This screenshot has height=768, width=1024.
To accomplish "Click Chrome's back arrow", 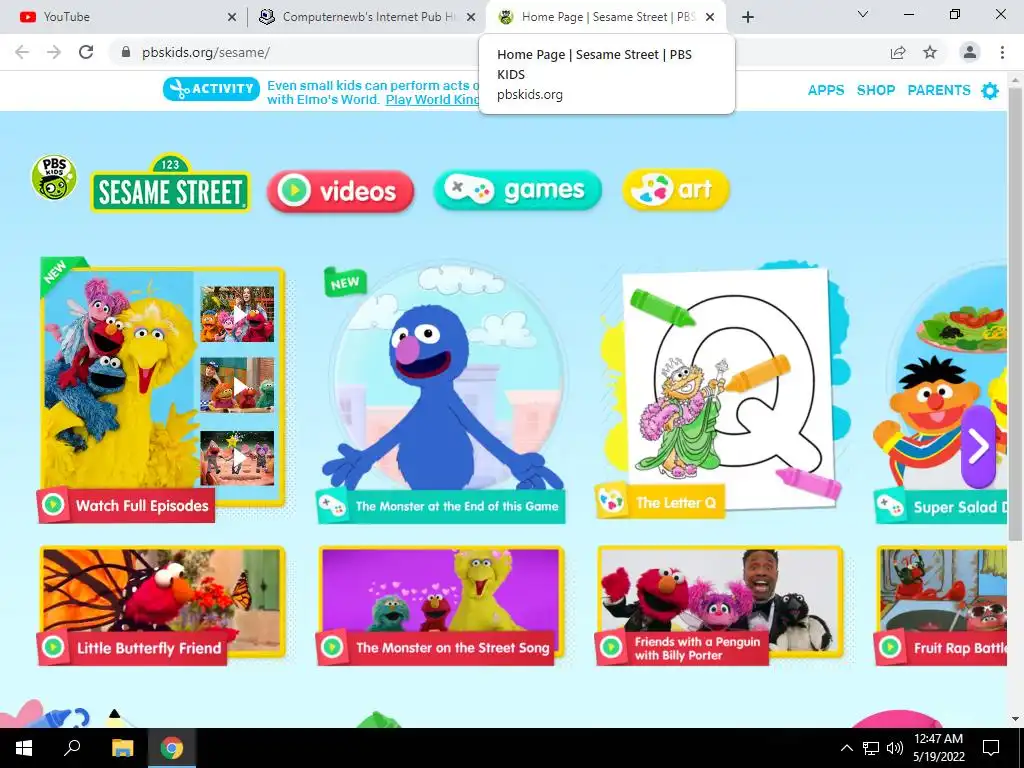I will tap(22, 52).
